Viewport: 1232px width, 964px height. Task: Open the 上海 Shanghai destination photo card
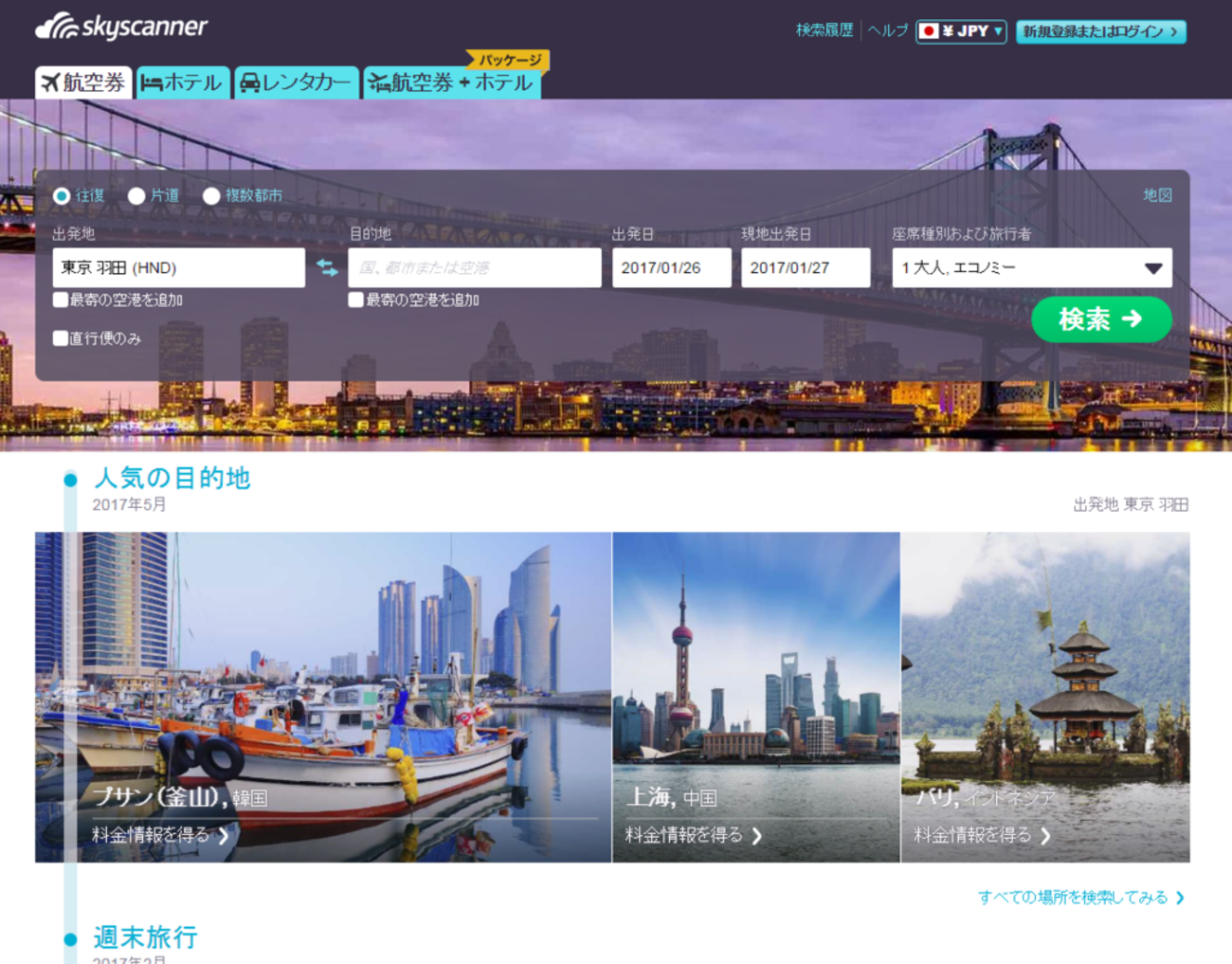[756, 697]
